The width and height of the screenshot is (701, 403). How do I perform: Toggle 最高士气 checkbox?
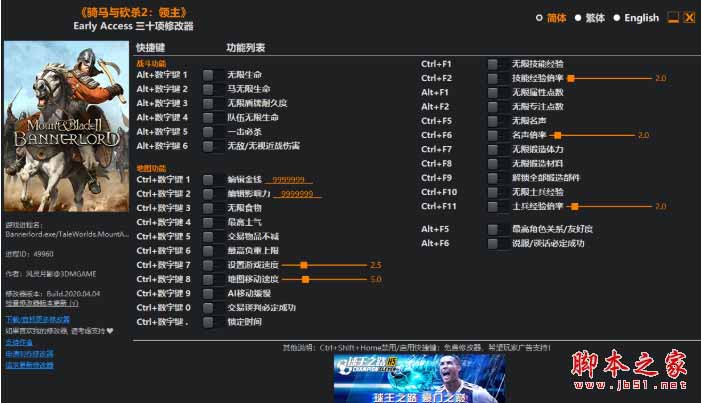coord(208,222)
